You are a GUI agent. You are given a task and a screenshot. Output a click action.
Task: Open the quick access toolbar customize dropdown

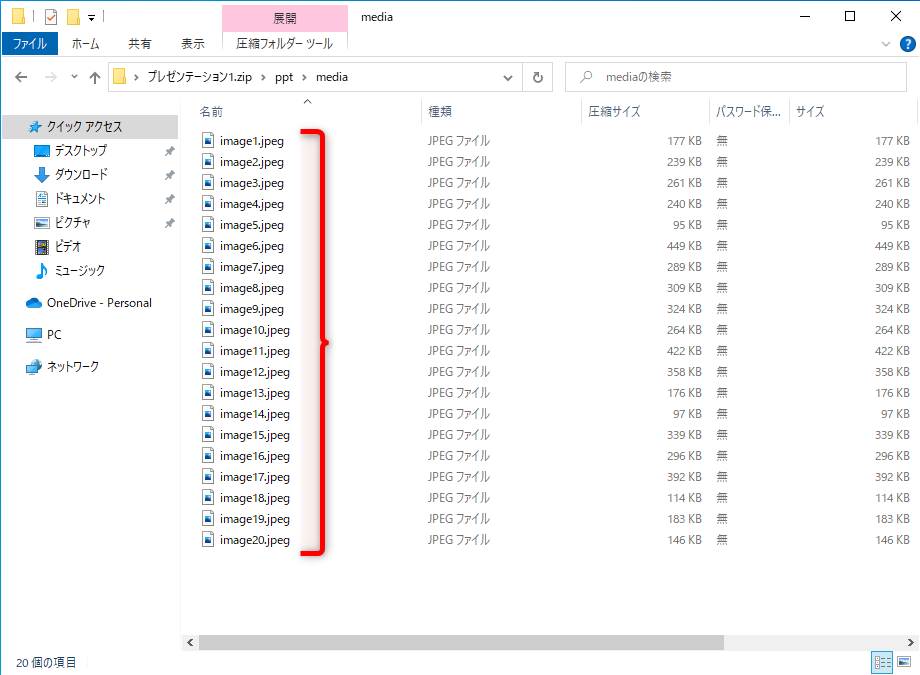(91, 16)
